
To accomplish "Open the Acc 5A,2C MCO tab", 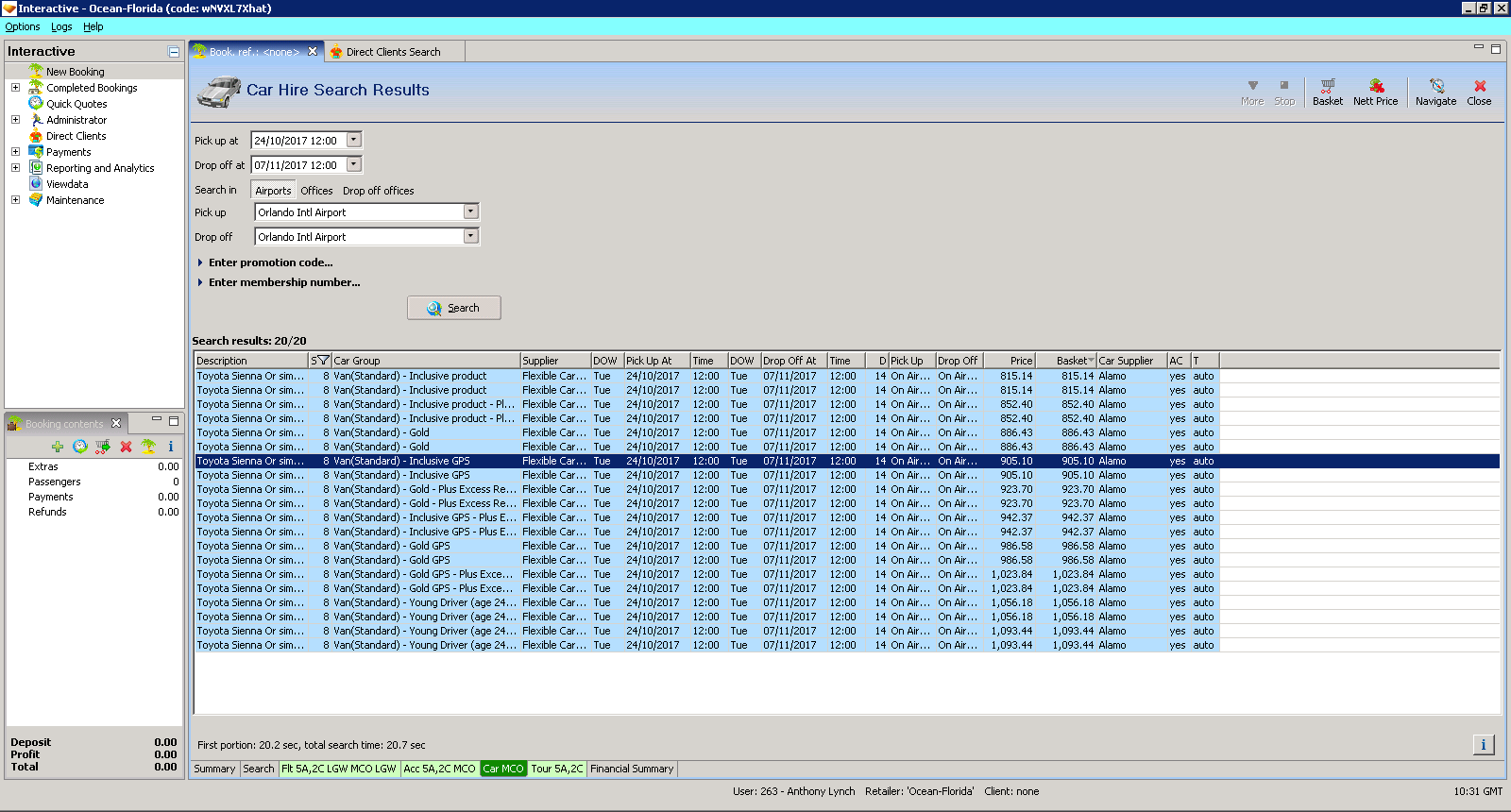I will tap(440, 769).
